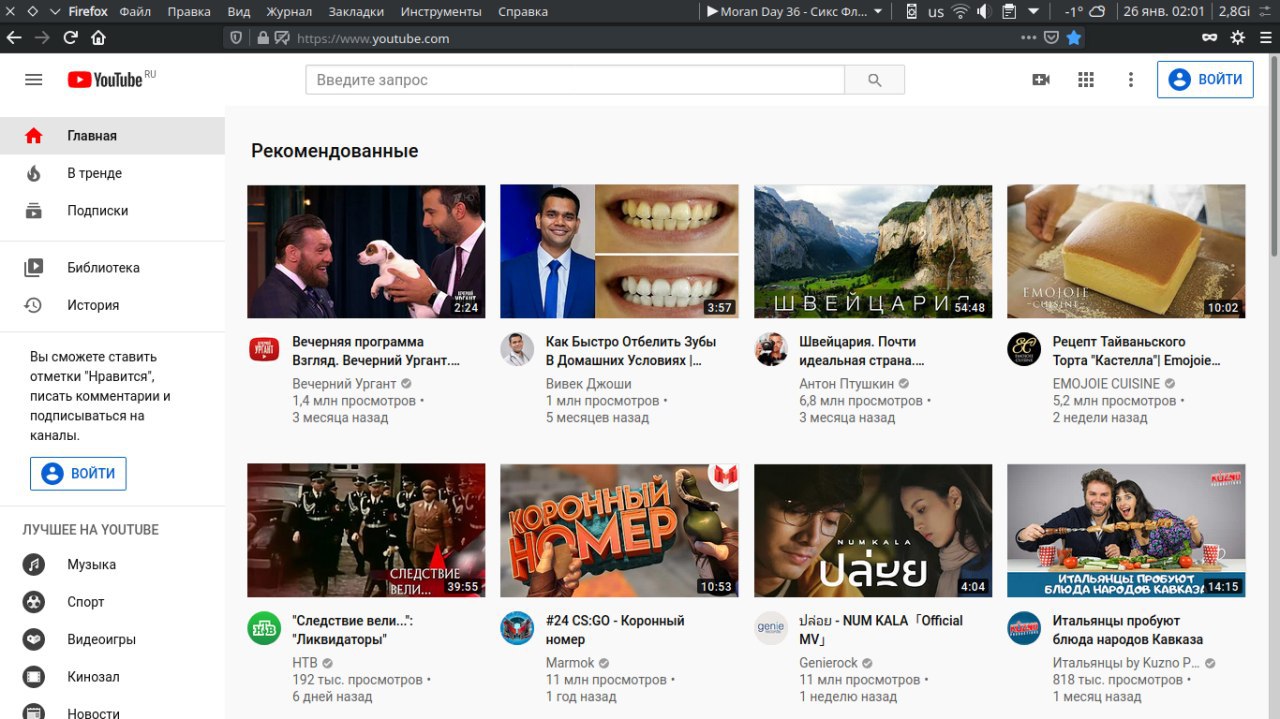The height and width of the screenshot is (719, 1280).
Task: Expand the system tray hidden icons arrow
Action: click(x=1034, y=12)
